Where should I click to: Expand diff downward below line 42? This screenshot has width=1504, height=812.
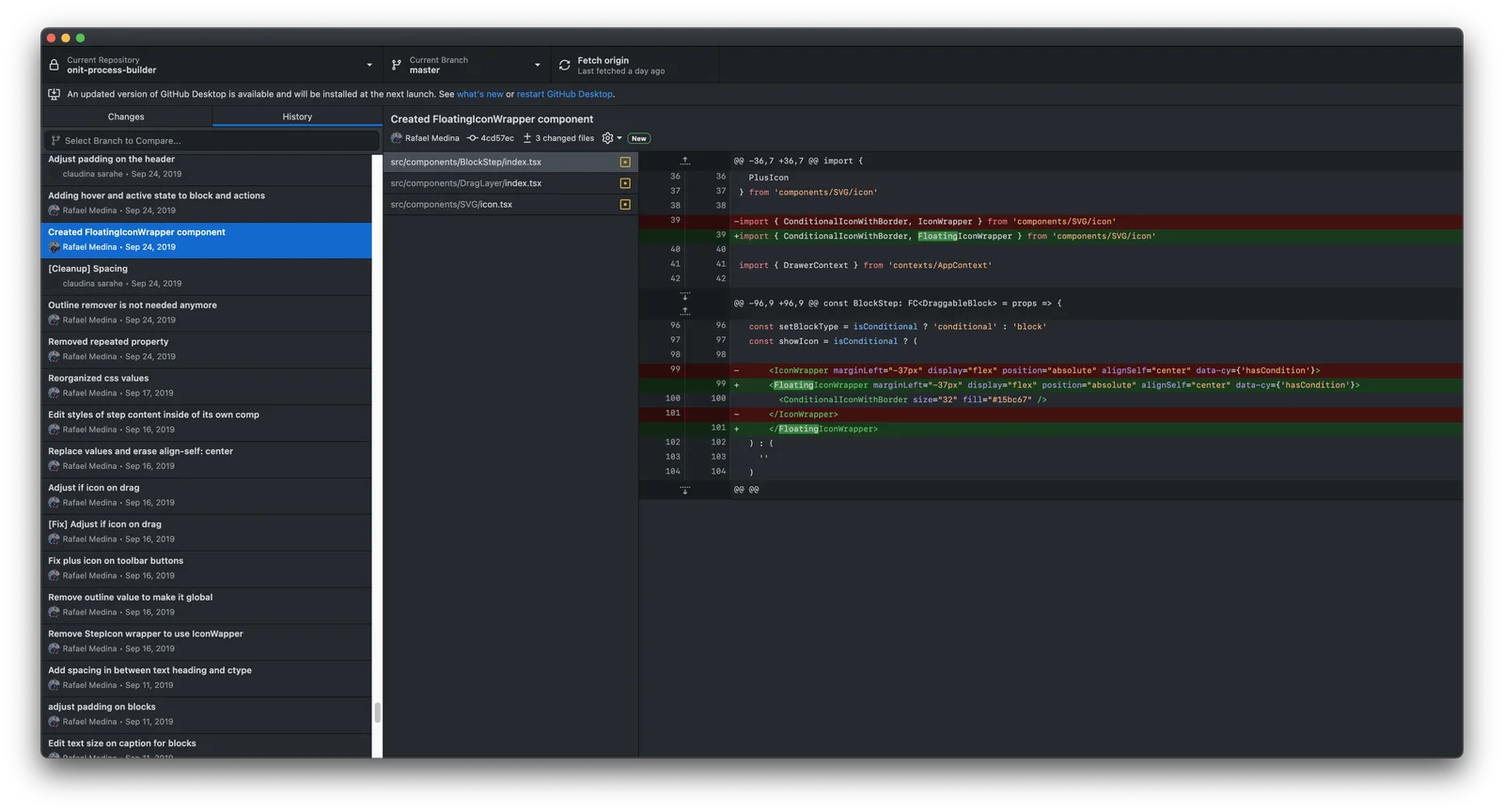(x=684, y=296)
